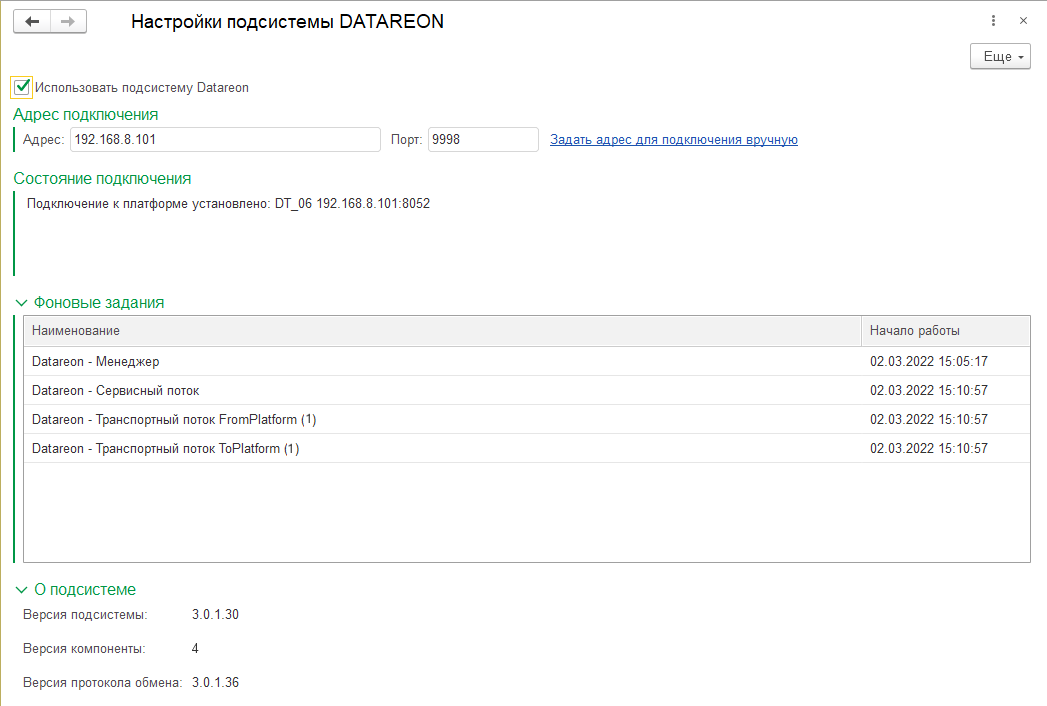
Task: Click the connection status text
Action: [228, 204]
